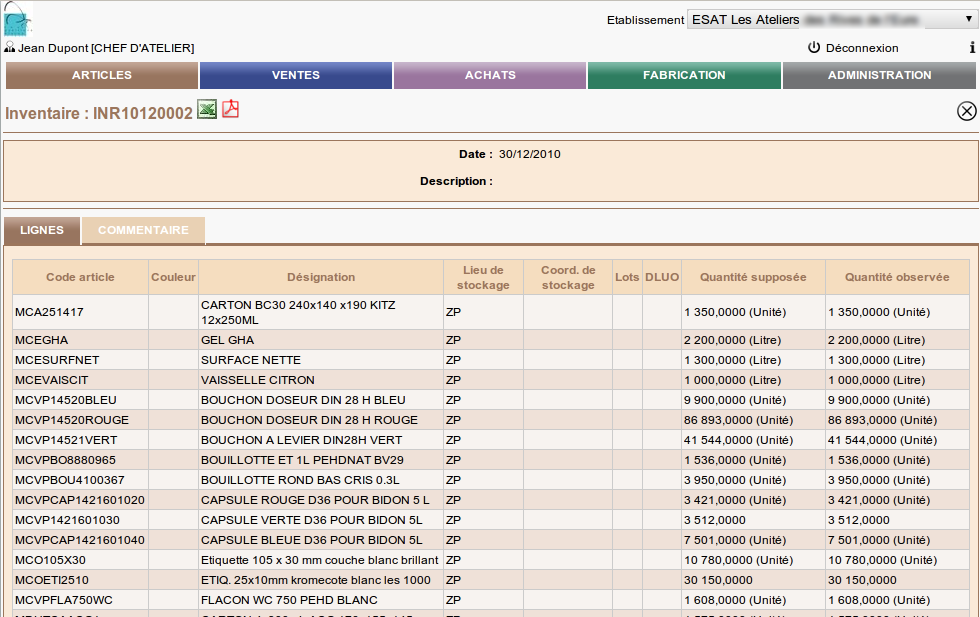Viewport: 980px width, 617px height.
Task: Click observed quantity 2 200,0000 (Litre)
Action: pyautogui.click(x=876, y=340)
